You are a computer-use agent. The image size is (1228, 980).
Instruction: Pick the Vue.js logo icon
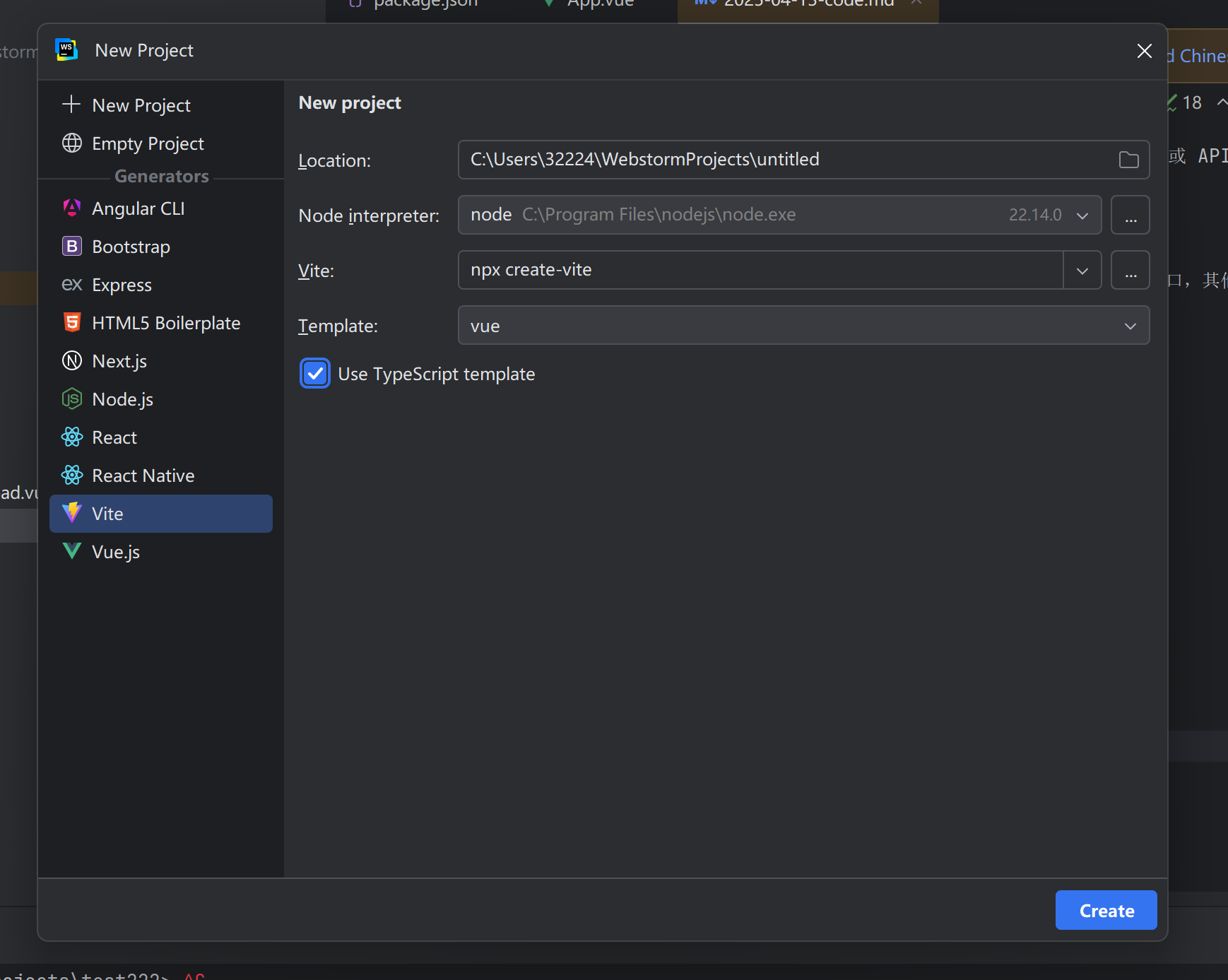pyautogui.click(x=72, y=551)
